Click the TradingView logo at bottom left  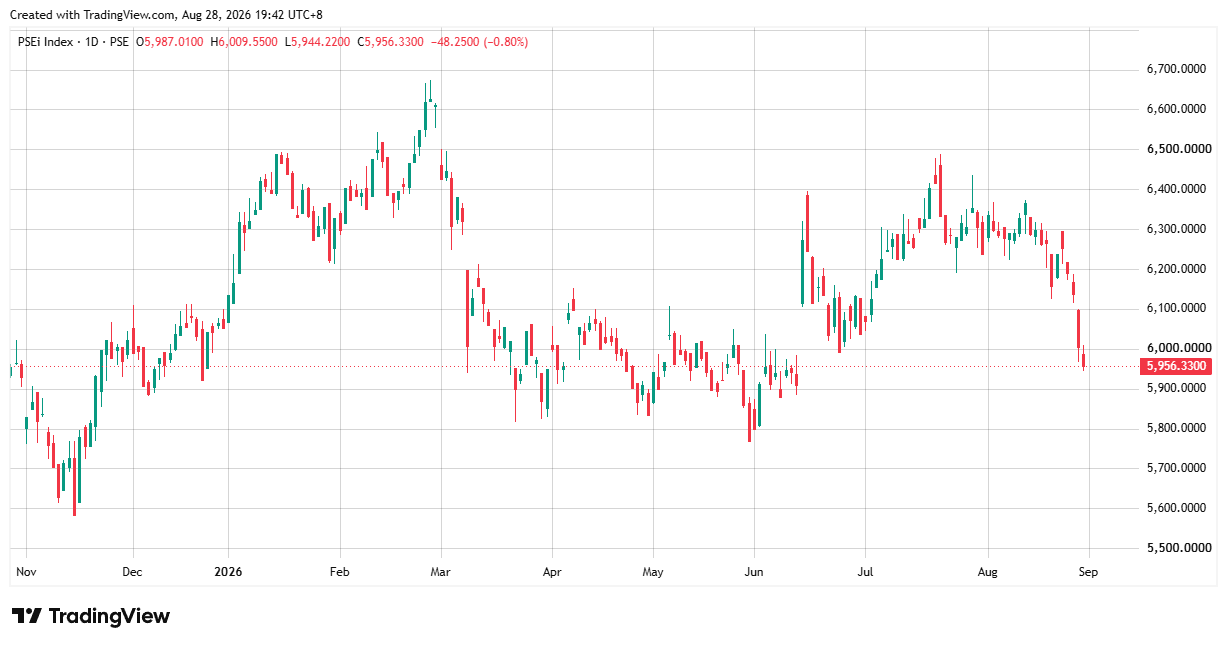[x=90, y=616]
